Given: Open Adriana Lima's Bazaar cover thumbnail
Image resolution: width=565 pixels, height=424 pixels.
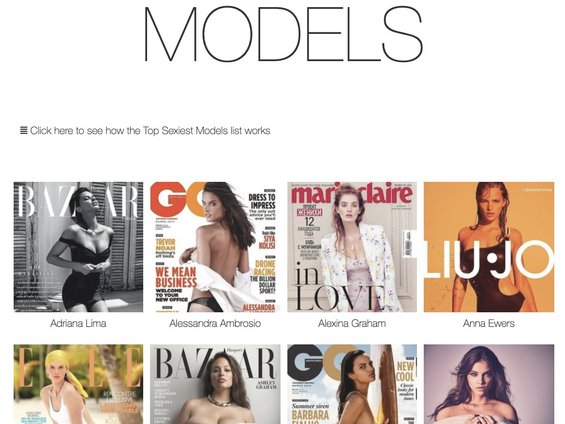Looking at the screenshot, I should [78, 247].
